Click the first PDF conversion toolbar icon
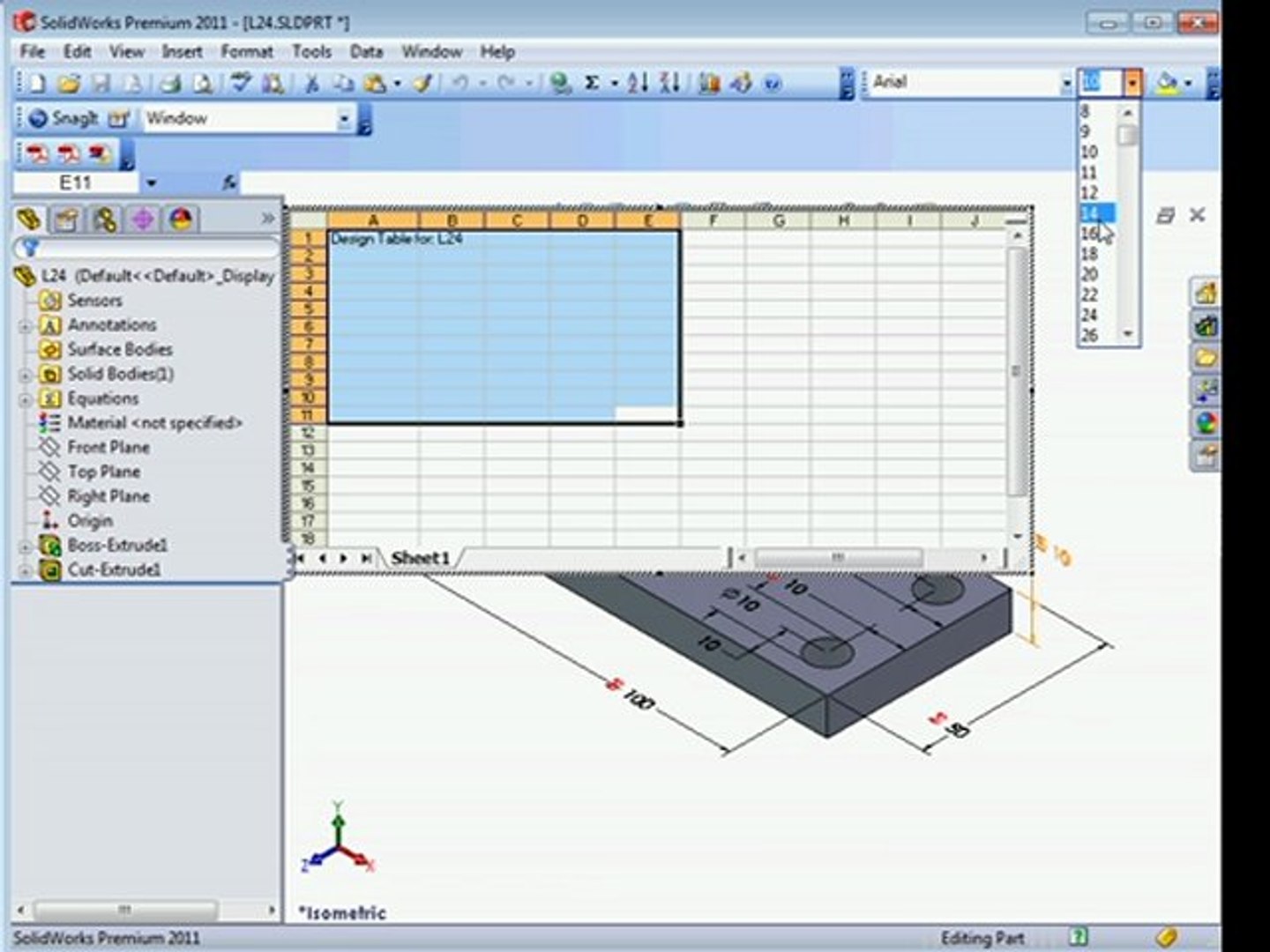The width and height of the screenshot is (1270, 952). pyautogui.click(x=37, y=155)
